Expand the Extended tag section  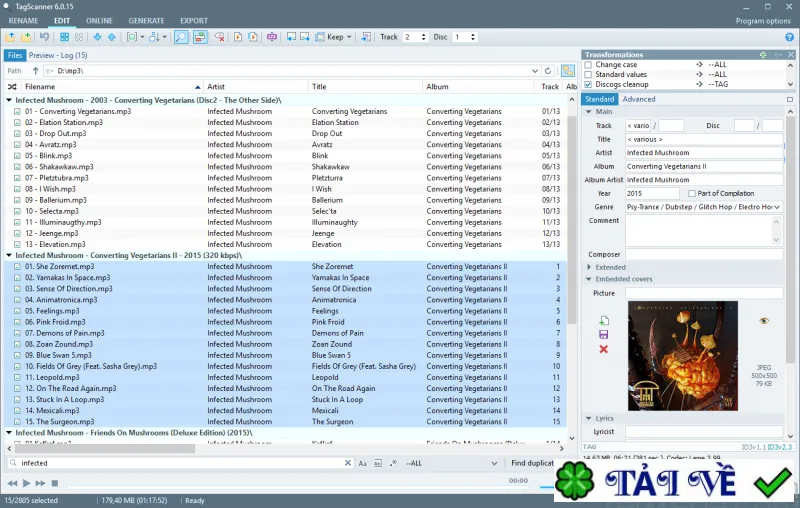click(589, 267)
